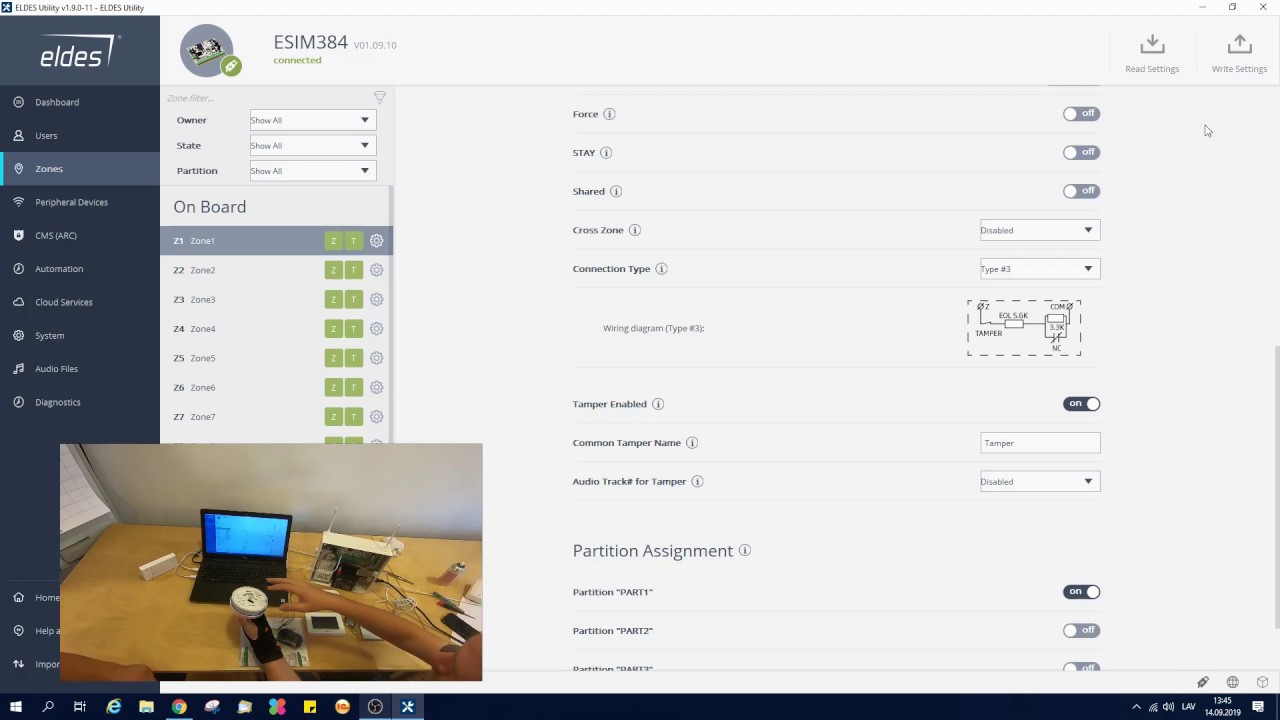Toggle the STAY switch
1280x720 pixels.
coord(1081,152)
